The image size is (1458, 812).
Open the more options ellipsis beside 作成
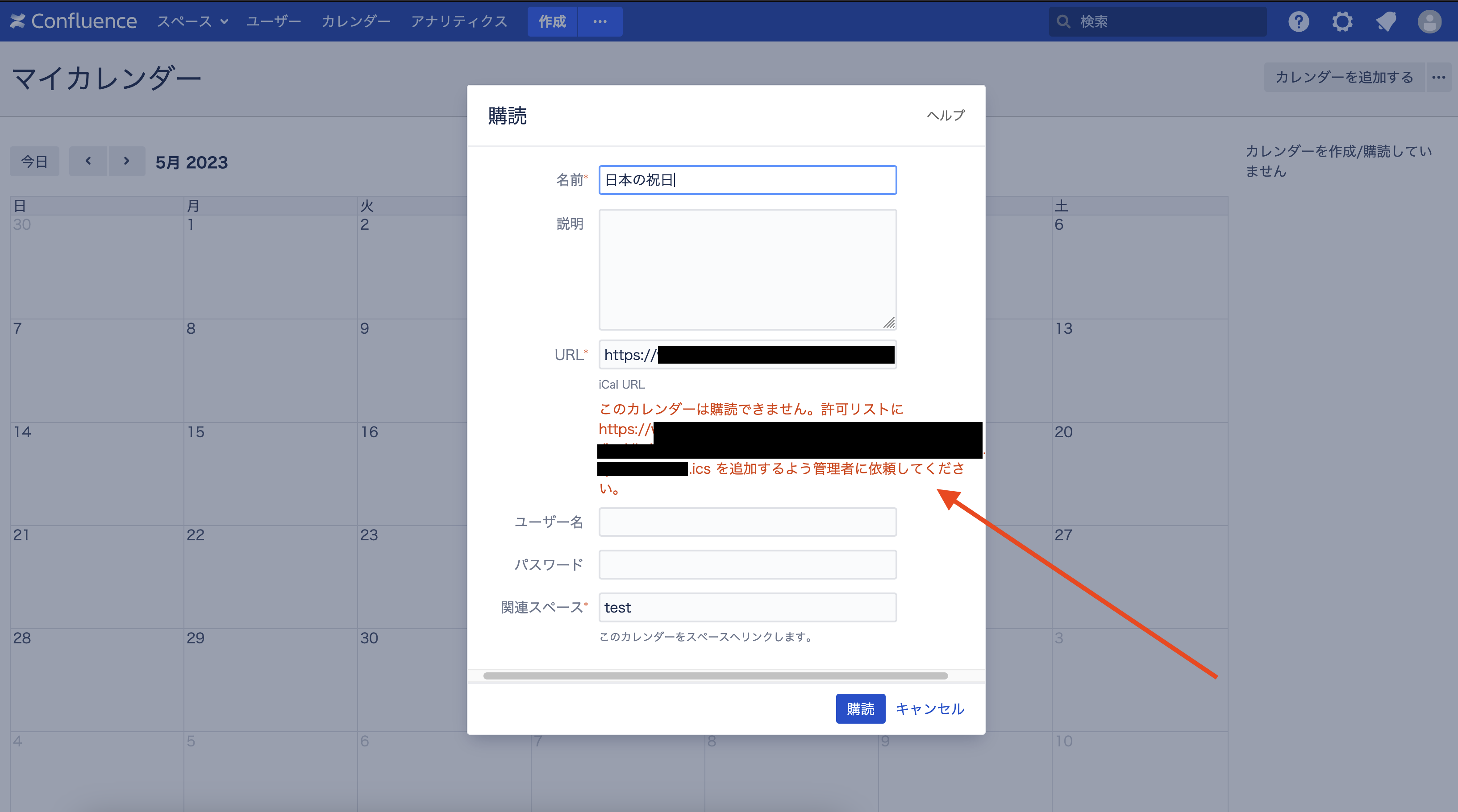(x=600, y=21)
